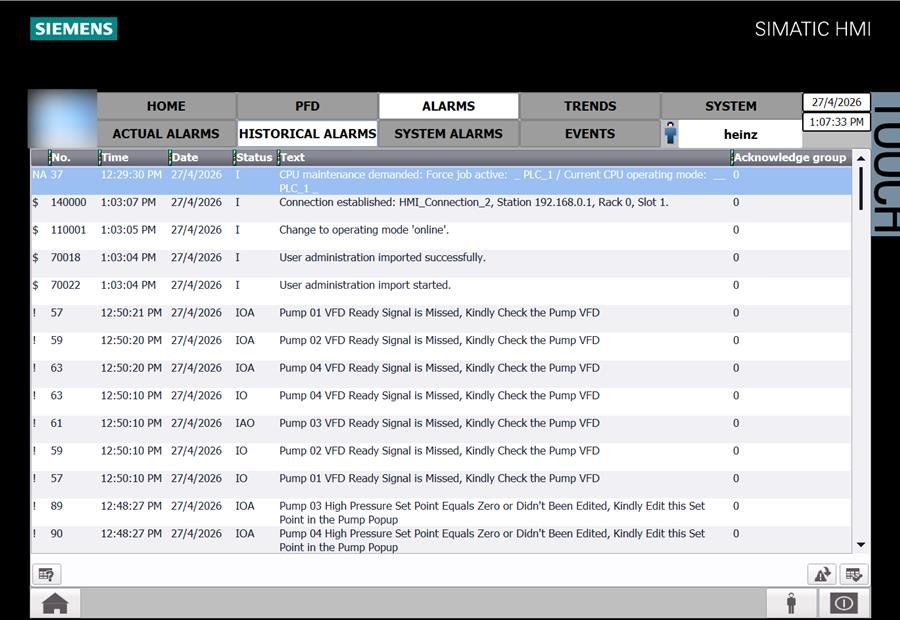The width and height of the screenshot is (900, 620).
Task: Click the heinz username field
Action: [x=740, y=134]
